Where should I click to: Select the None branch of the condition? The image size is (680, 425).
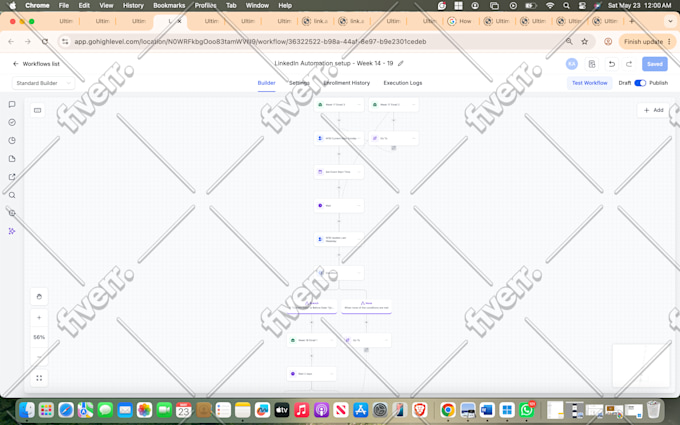366,306
